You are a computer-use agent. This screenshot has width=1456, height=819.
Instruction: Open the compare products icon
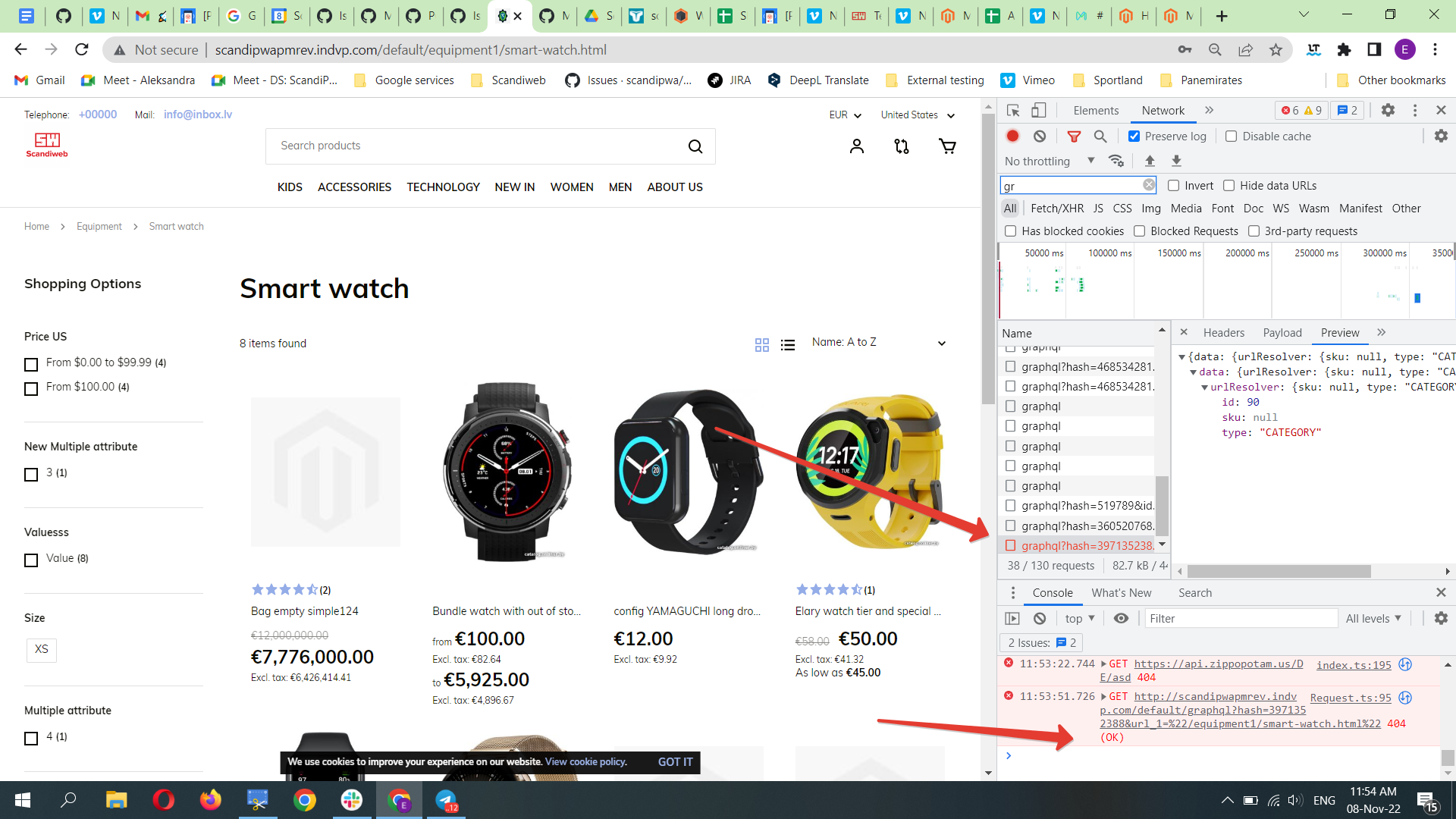[902, 146]
